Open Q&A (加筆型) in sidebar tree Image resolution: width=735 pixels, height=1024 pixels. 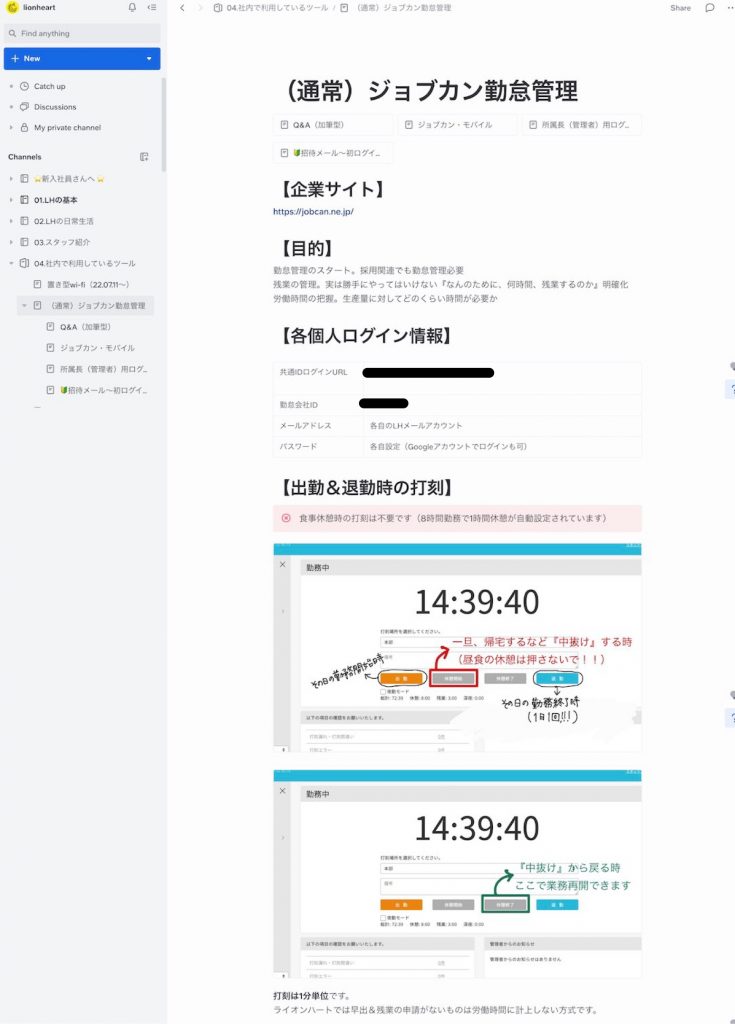(85, 327)
